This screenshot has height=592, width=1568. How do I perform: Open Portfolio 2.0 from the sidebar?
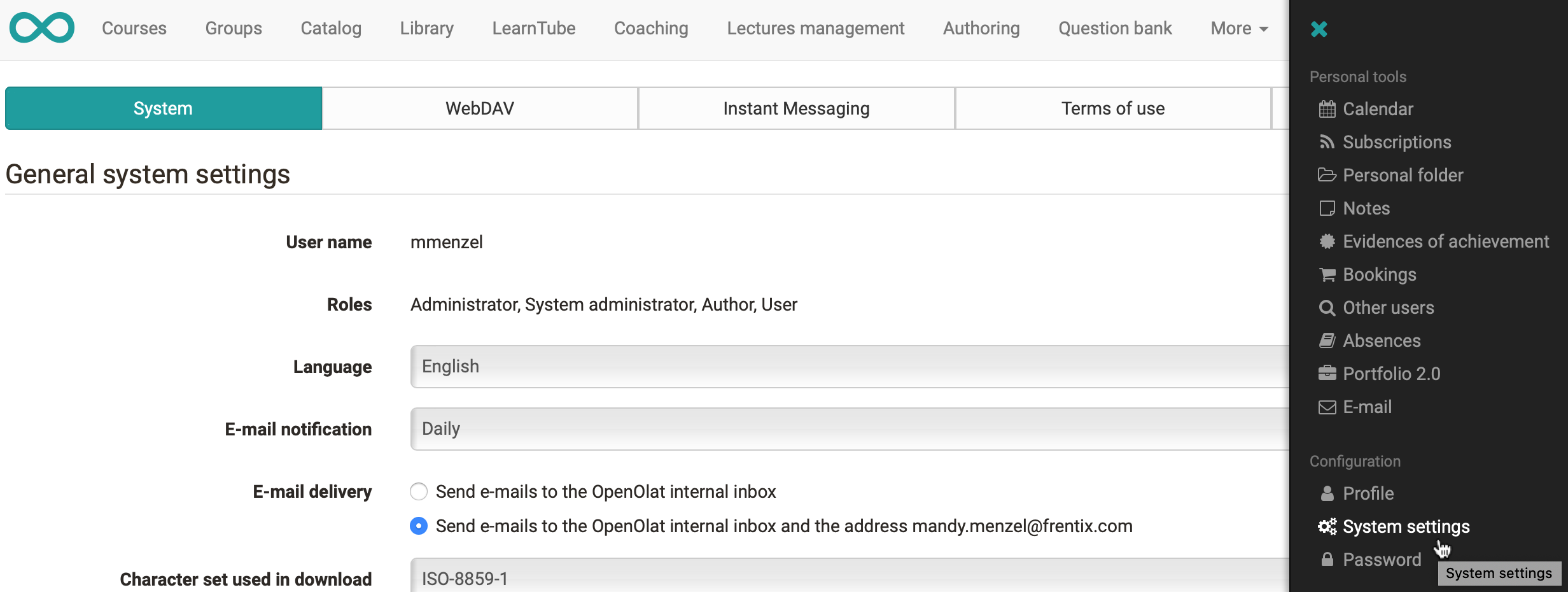(x=1391, y=374)
